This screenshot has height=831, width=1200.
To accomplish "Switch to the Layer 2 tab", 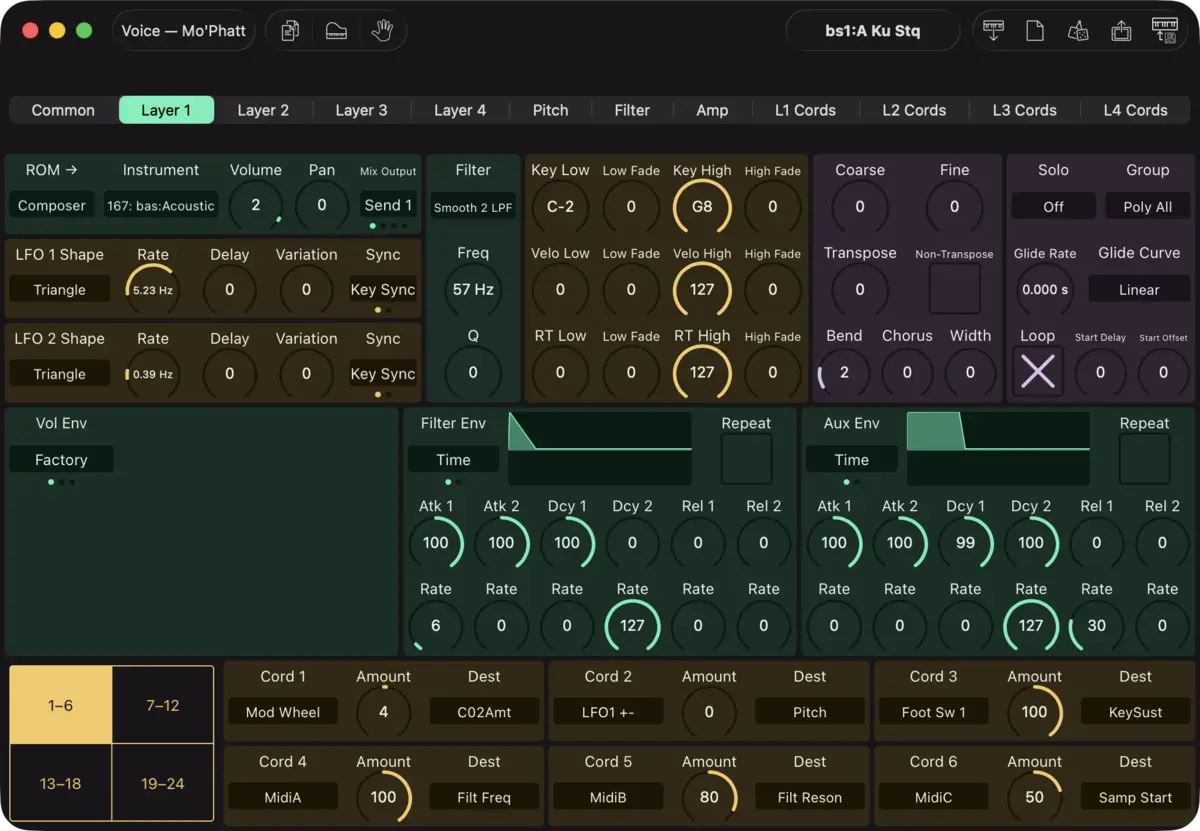I will point(263,110).
